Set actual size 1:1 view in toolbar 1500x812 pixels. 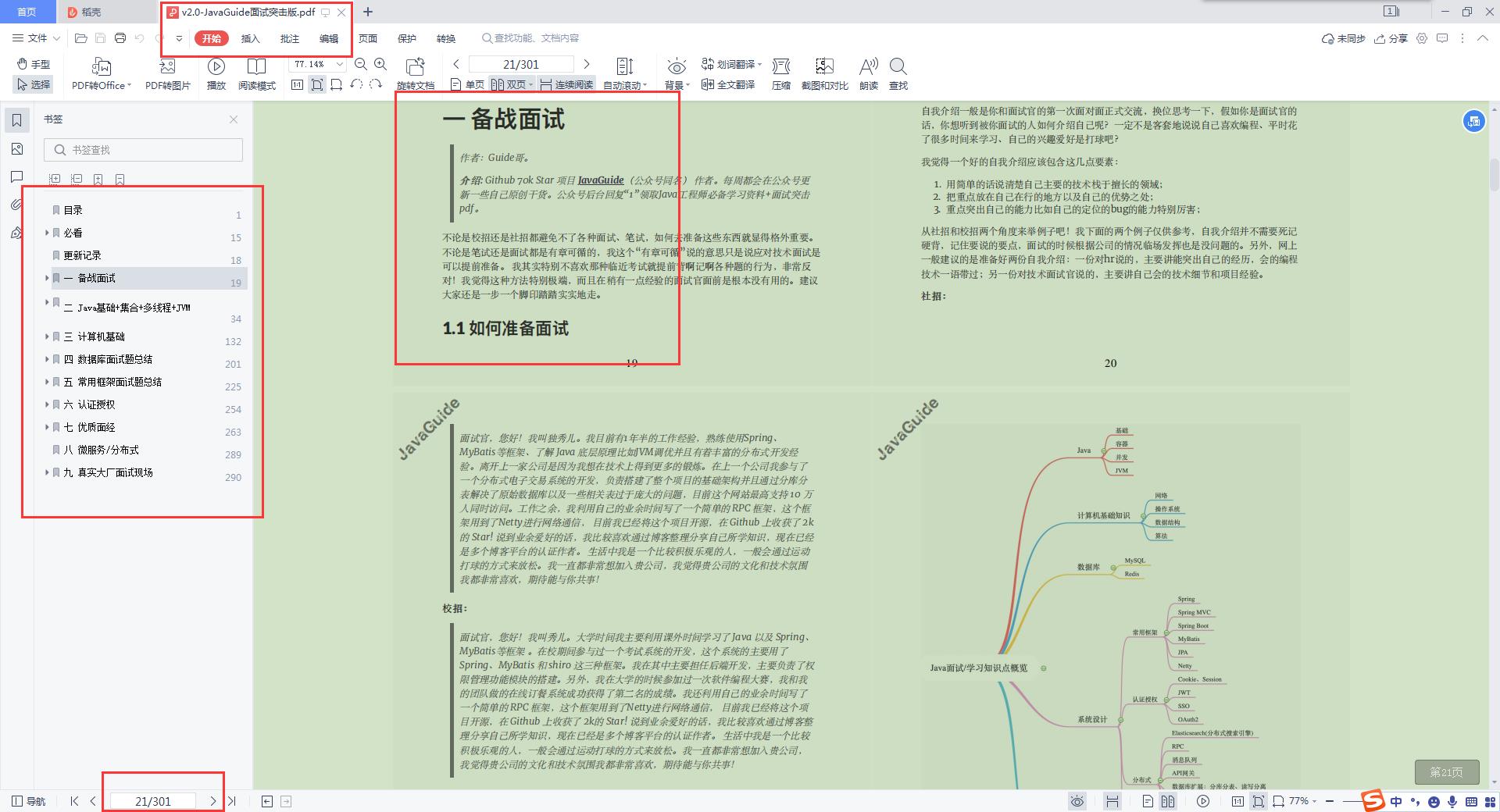pos(298,84)
